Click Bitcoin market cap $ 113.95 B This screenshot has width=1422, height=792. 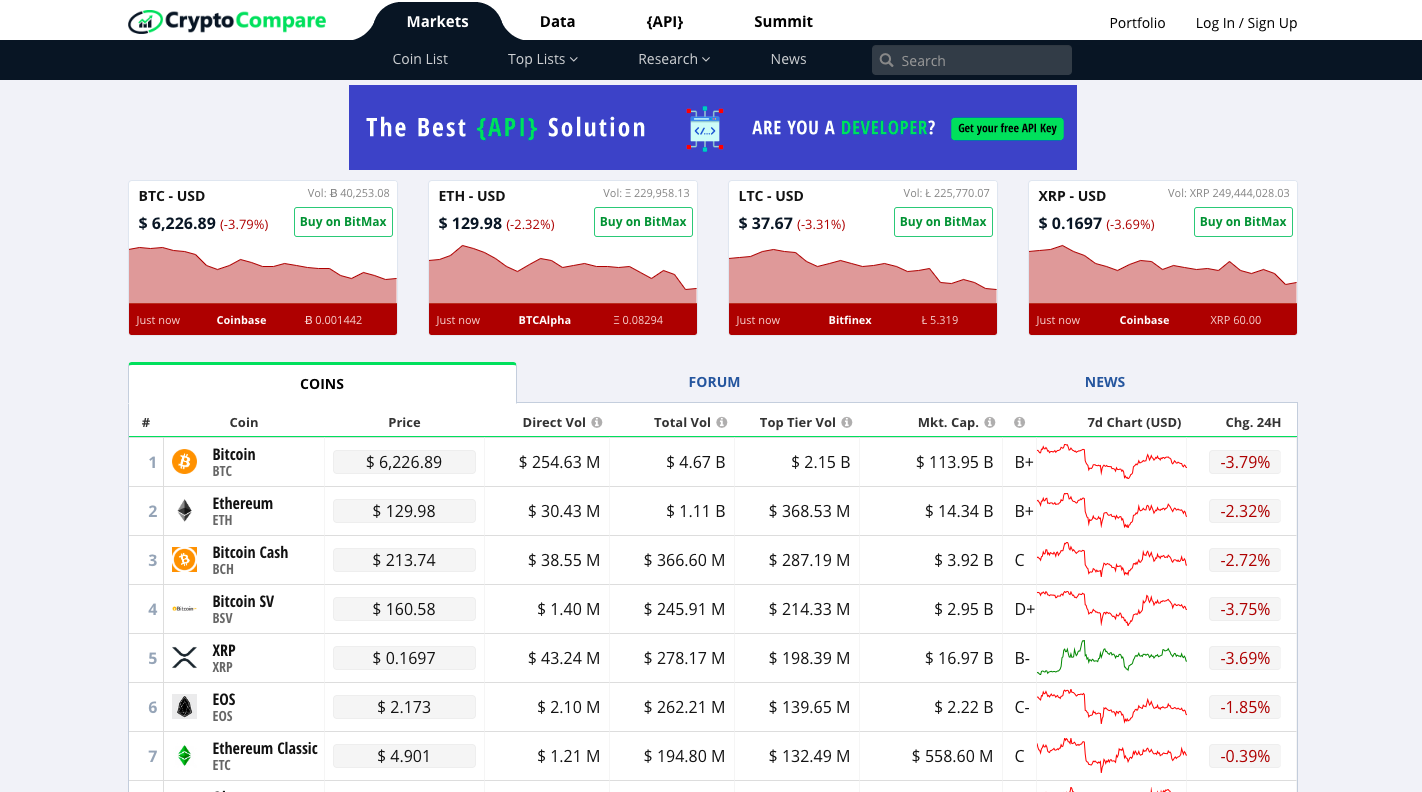(954, 462)
